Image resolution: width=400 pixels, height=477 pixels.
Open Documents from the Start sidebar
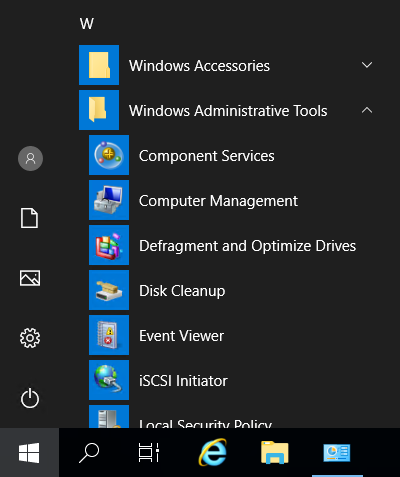pyautogui.click(x=30, y=218)
